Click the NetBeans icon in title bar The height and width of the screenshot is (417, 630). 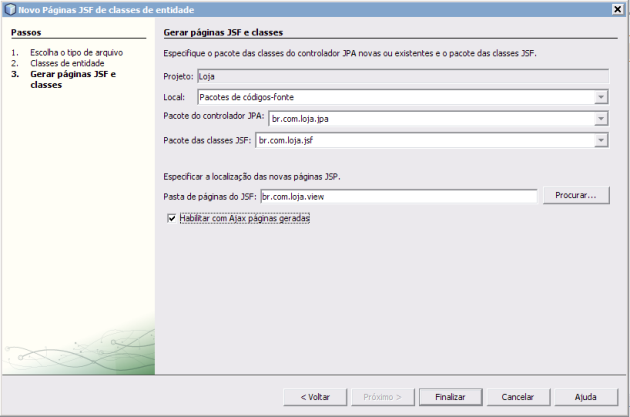[10, 9]
